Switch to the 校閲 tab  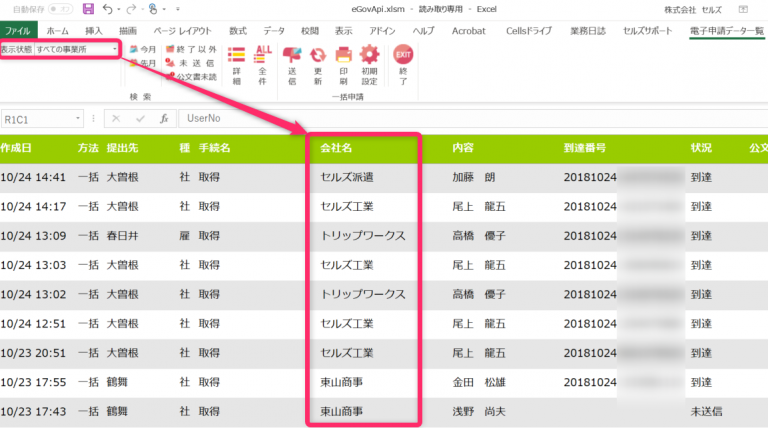click(x=310, y=31)
